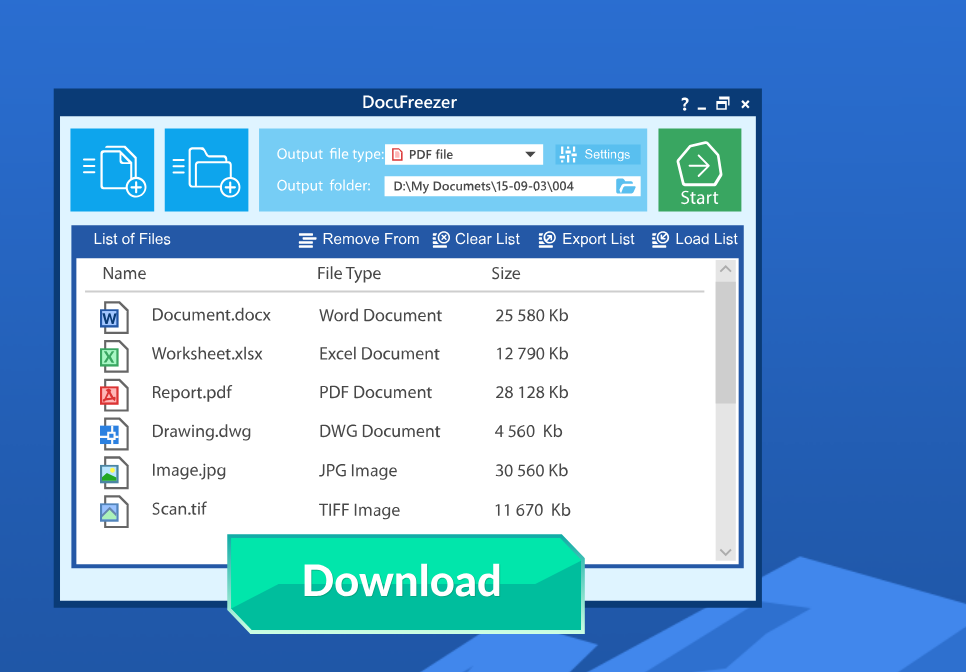Select the Report.pdf file icon
The image size is (966, 672).
click(113, 394)
